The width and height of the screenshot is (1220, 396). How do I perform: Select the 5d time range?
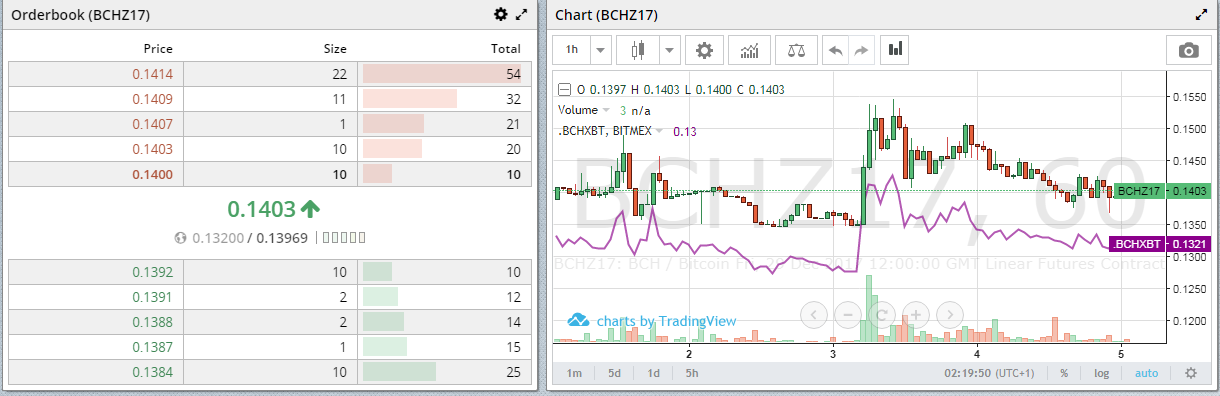tap(615, 373)
